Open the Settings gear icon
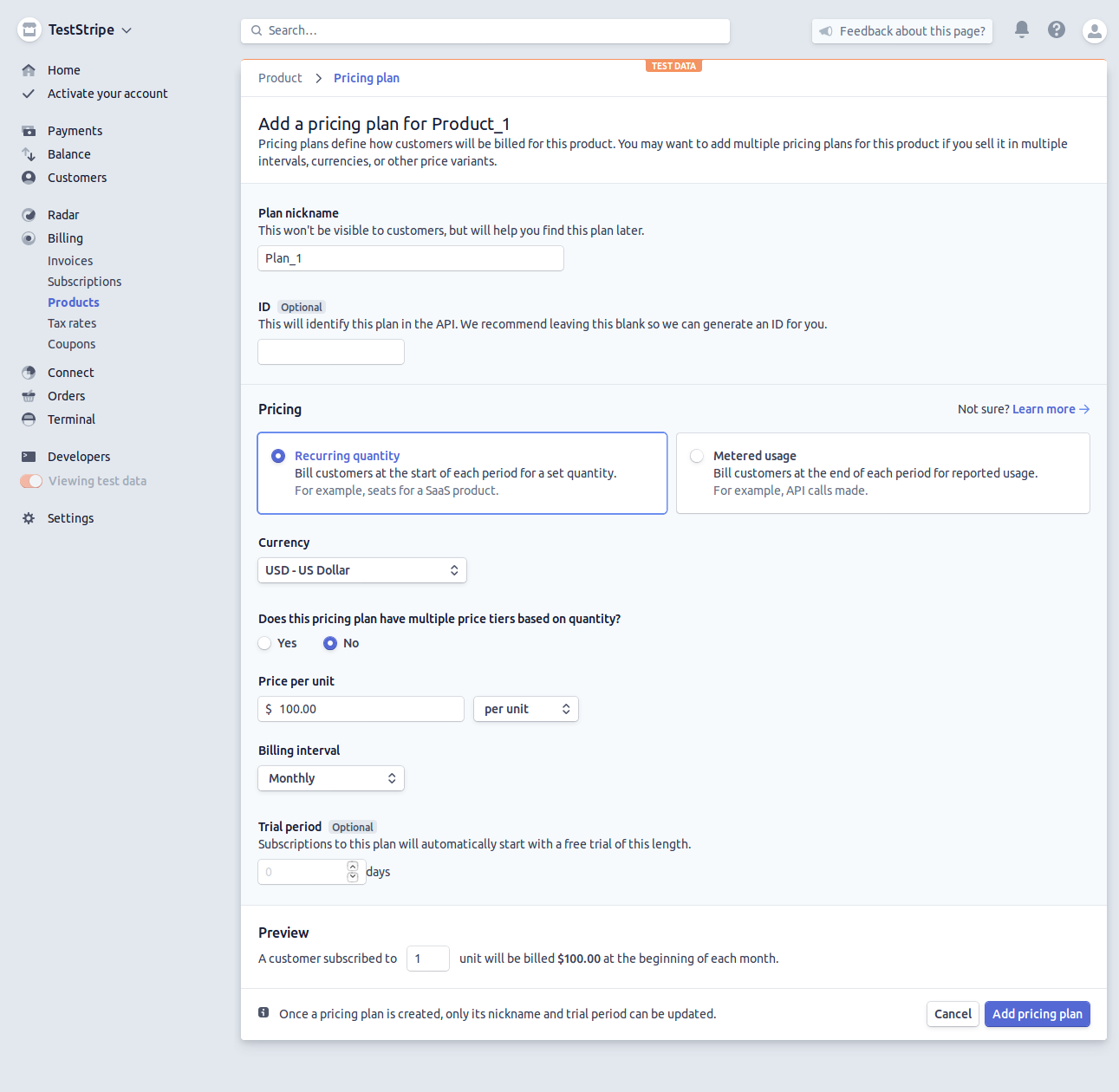Viewport: 1119px width, 1092px height. coord(29,517)
